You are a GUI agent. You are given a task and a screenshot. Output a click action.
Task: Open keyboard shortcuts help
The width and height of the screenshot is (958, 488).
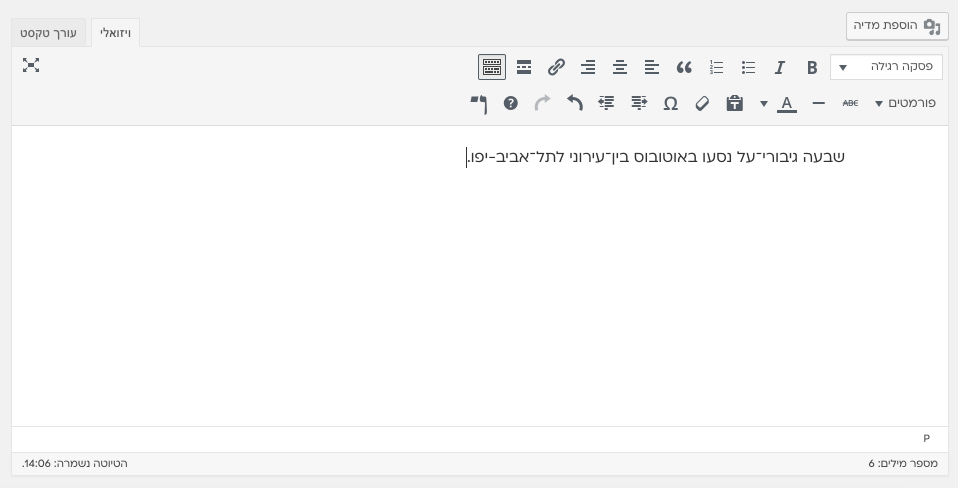point(511,103)
